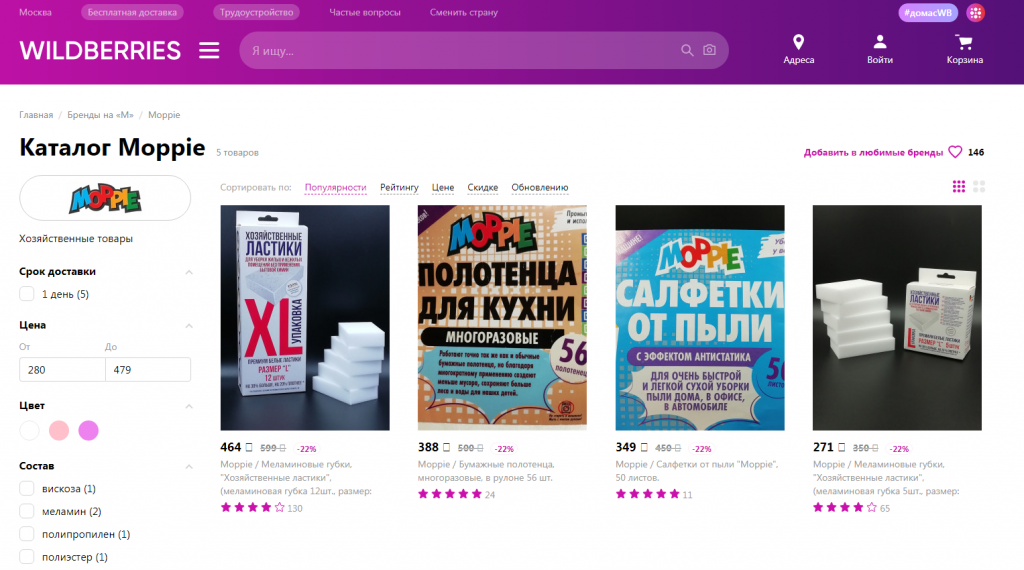Click the heart favorite brand icon
The height and width of the screenshot is (570, 1024).
tap(955, 152)
